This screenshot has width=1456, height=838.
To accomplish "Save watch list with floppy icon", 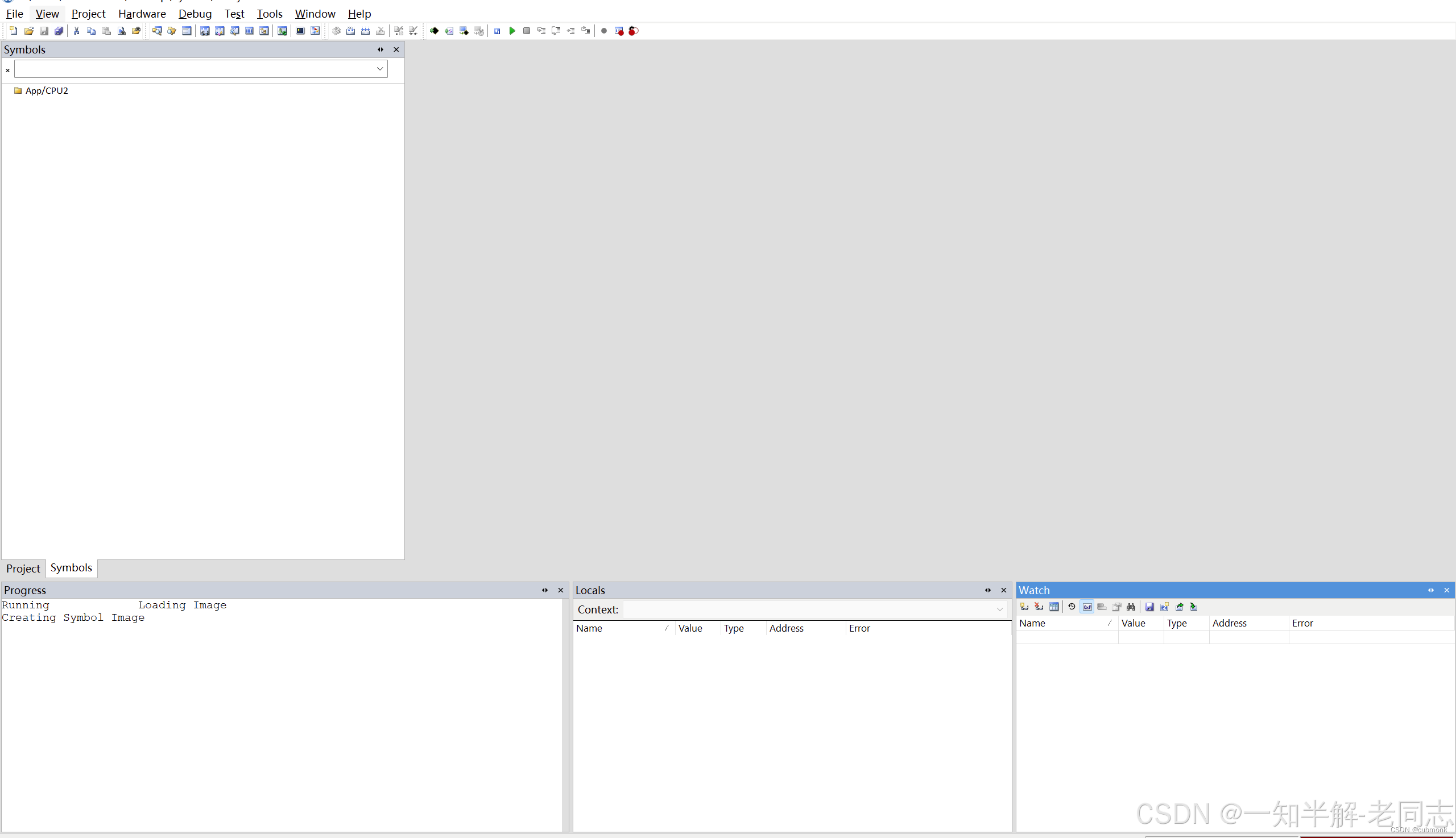I will point(1149,607).
